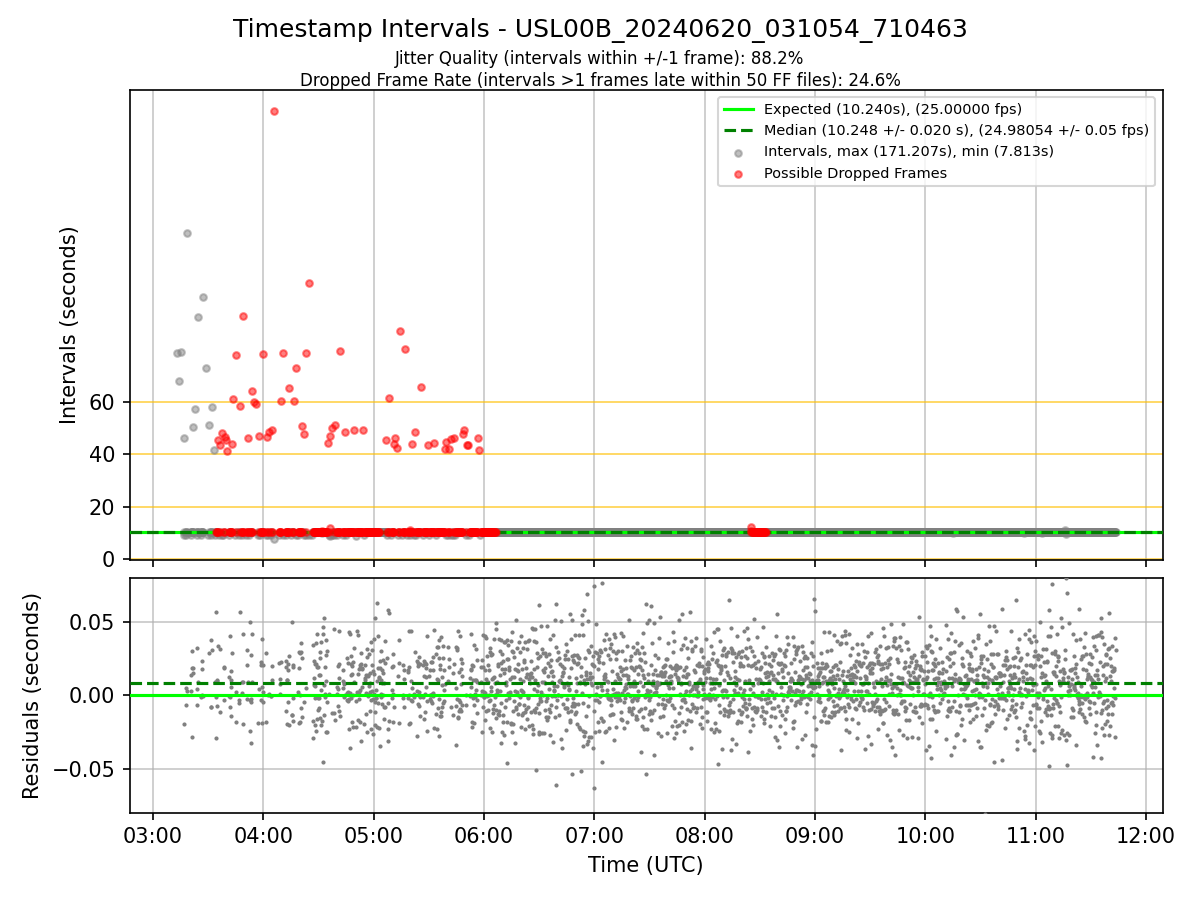
Task: Click the gray dot marker in the legend
Action: [x=738, y=153]
